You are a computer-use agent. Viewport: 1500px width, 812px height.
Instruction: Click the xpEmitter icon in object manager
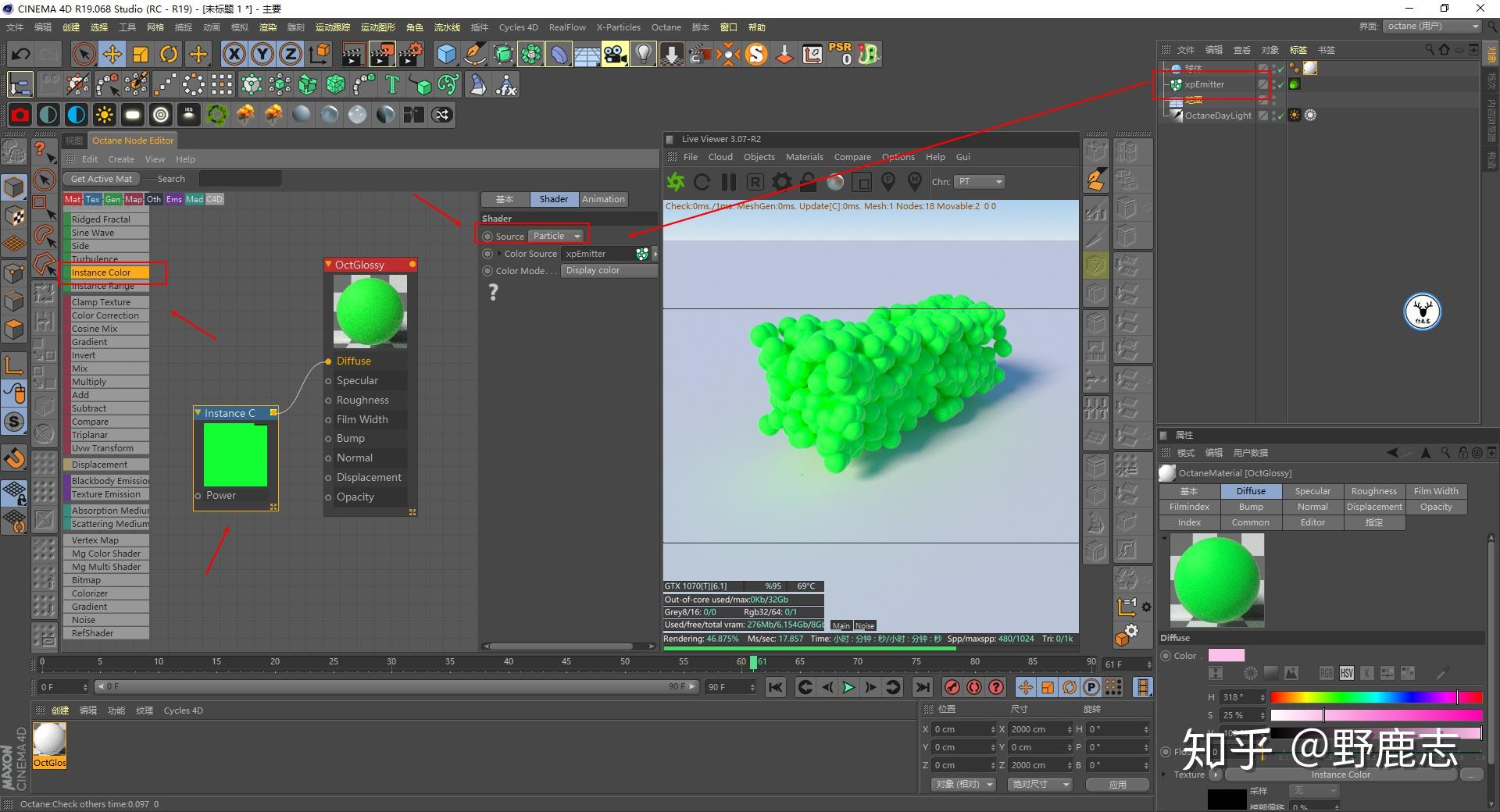pos(1177,84)
